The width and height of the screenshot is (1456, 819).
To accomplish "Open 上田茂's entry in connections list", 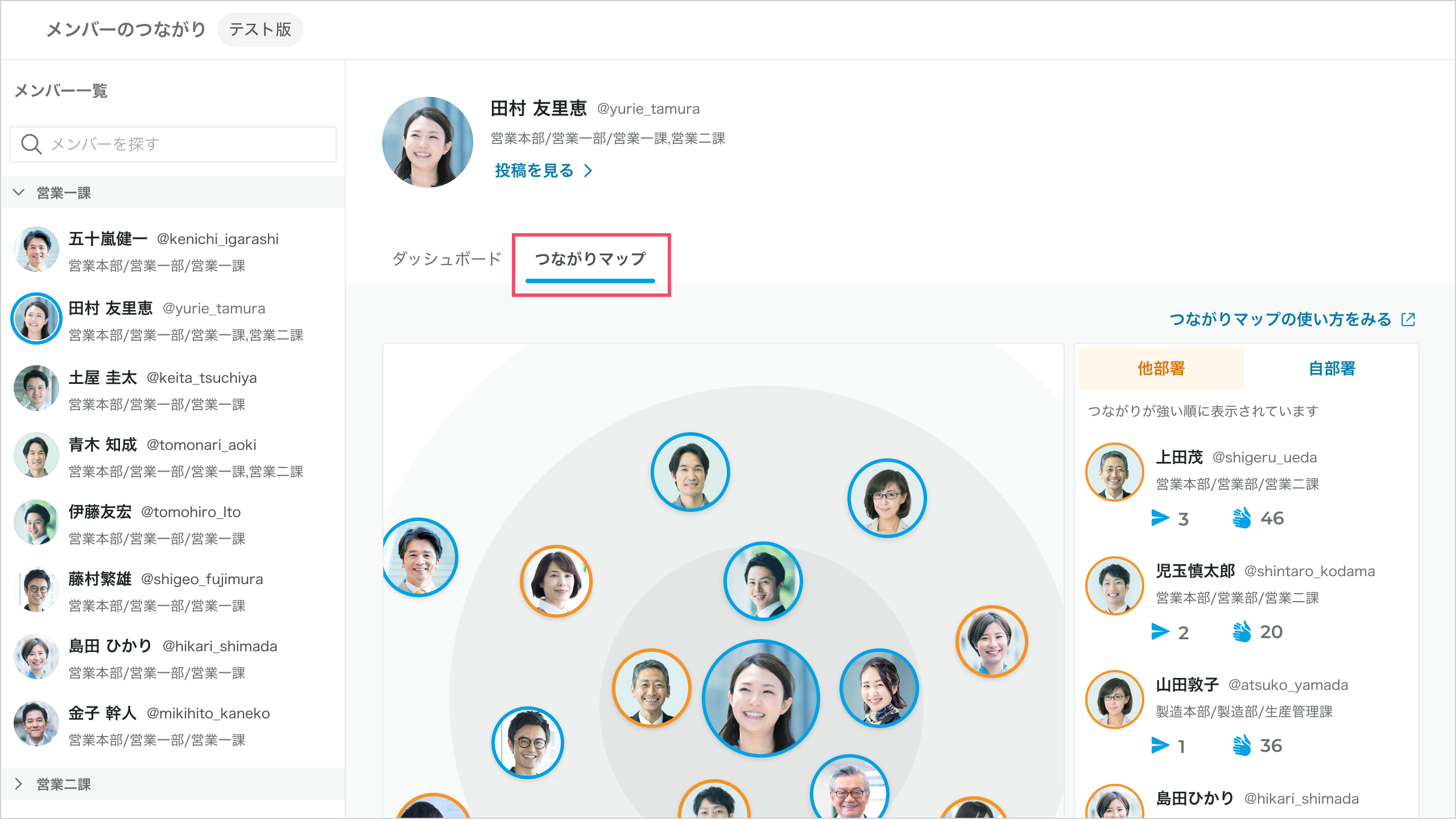I will [x=1246, y=487].
